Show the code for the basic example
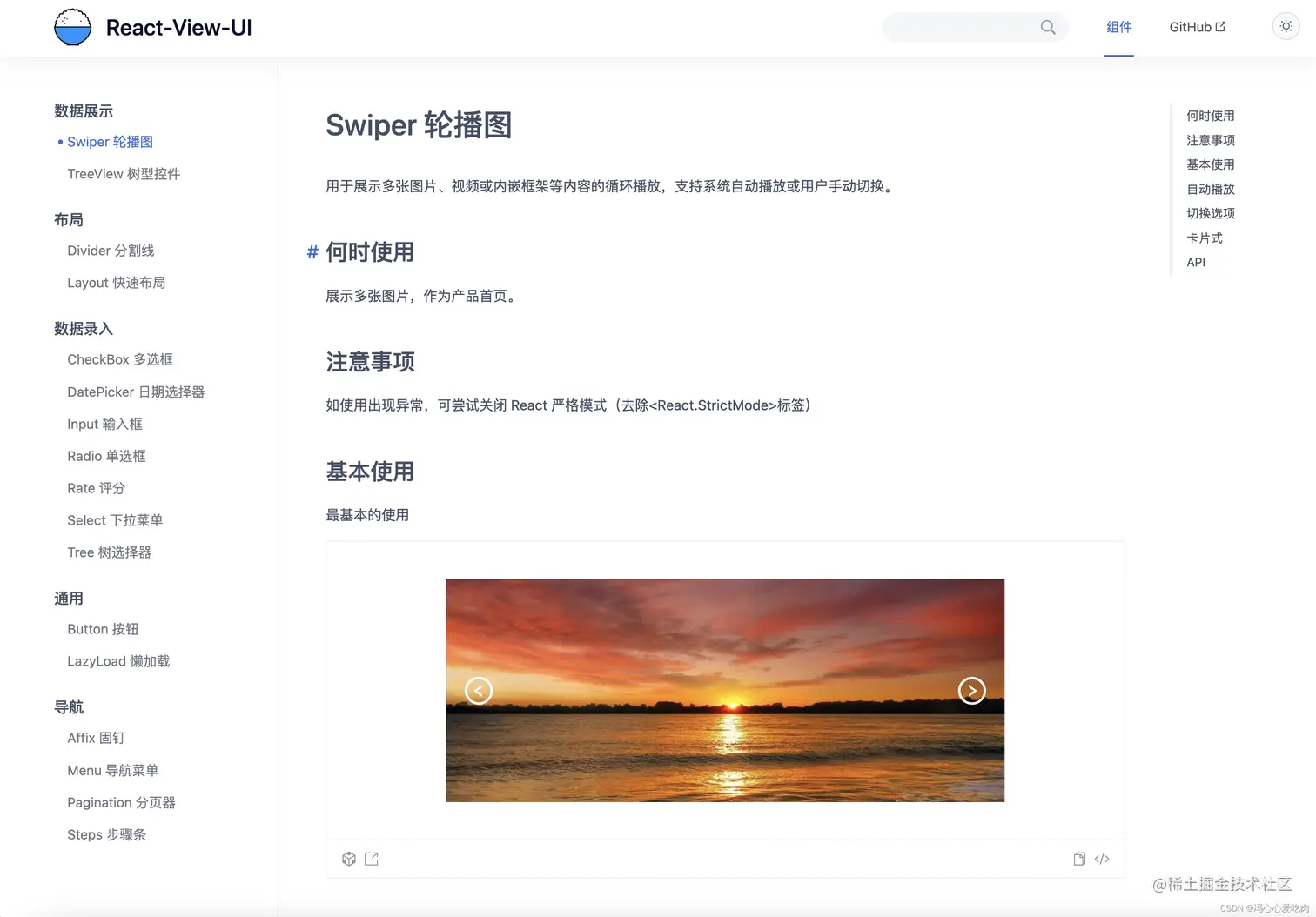The height and width of the screenshot is (917, 1316). [1102, 859]
